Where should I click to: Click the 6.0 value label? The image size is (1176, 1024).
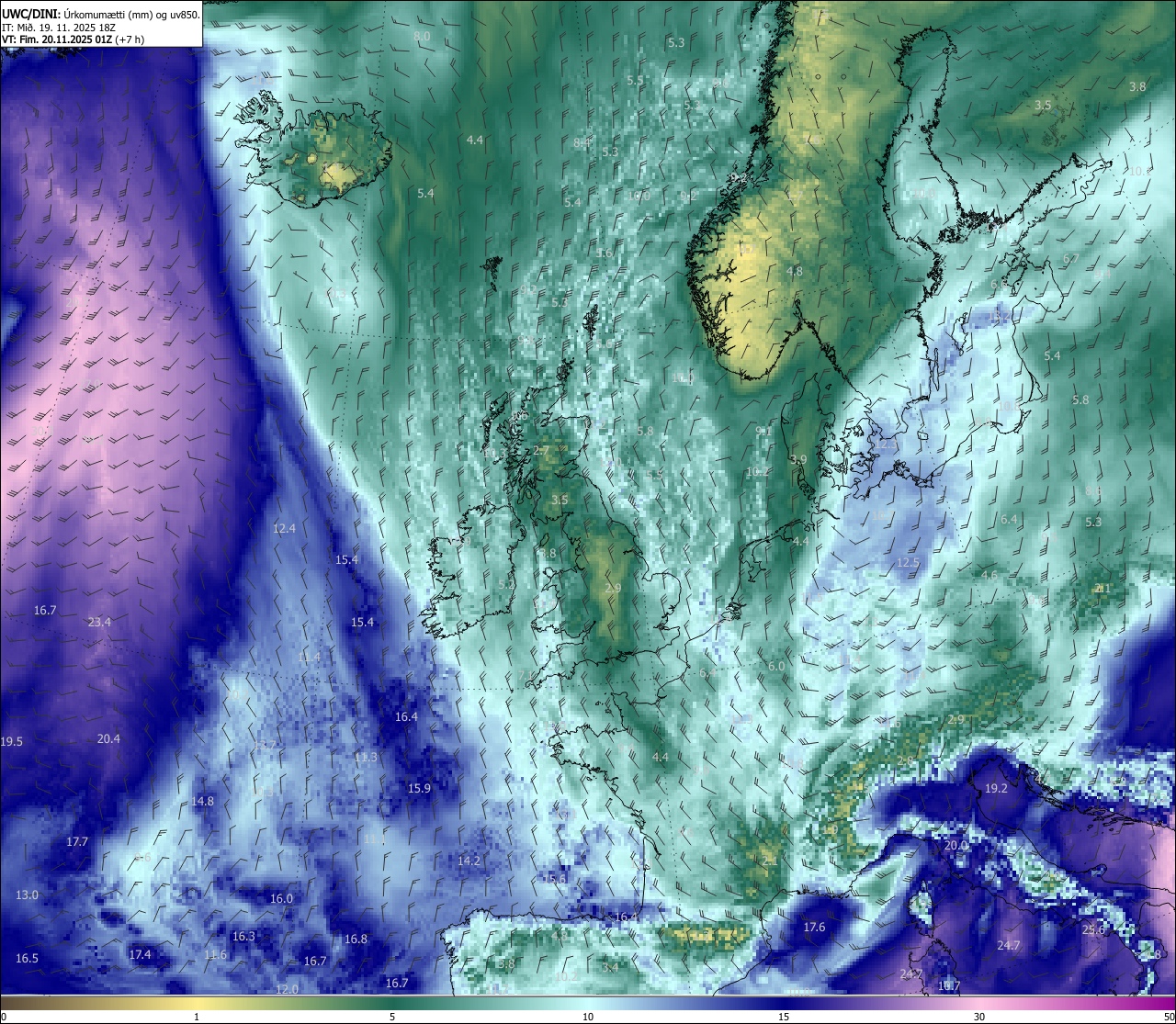click(x=776, y=667)
